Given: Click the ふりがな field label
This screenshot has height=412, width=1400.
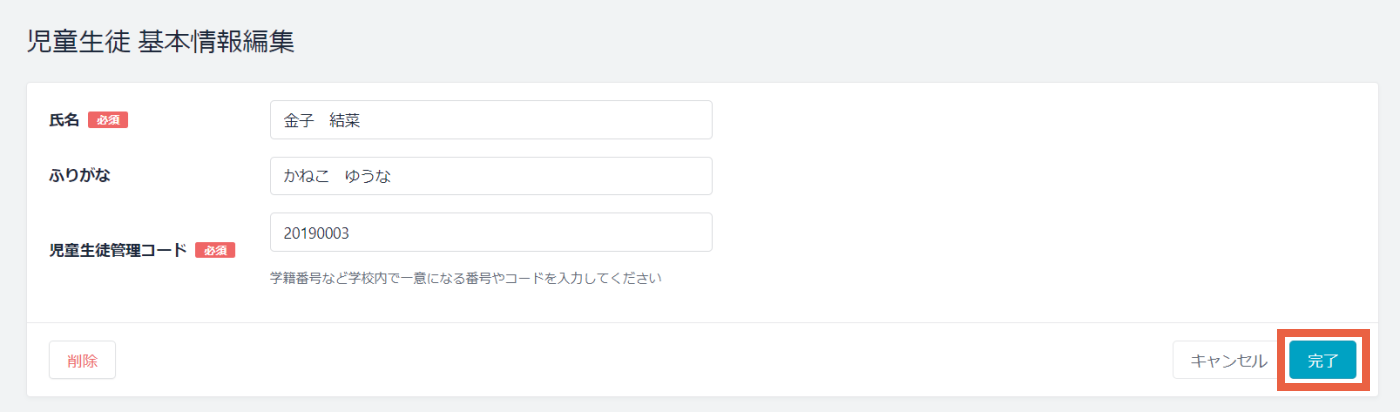Looking at the screenshot, I should tap(79, 176).
